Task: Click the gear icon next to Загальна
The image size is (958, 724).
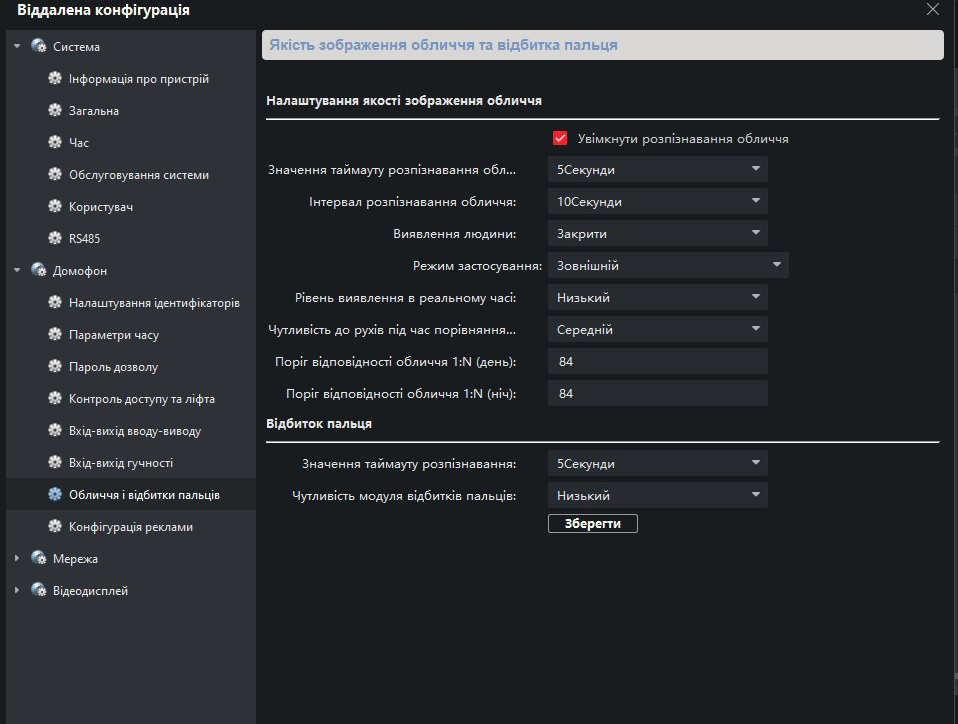Action: [x=55, y=111]
